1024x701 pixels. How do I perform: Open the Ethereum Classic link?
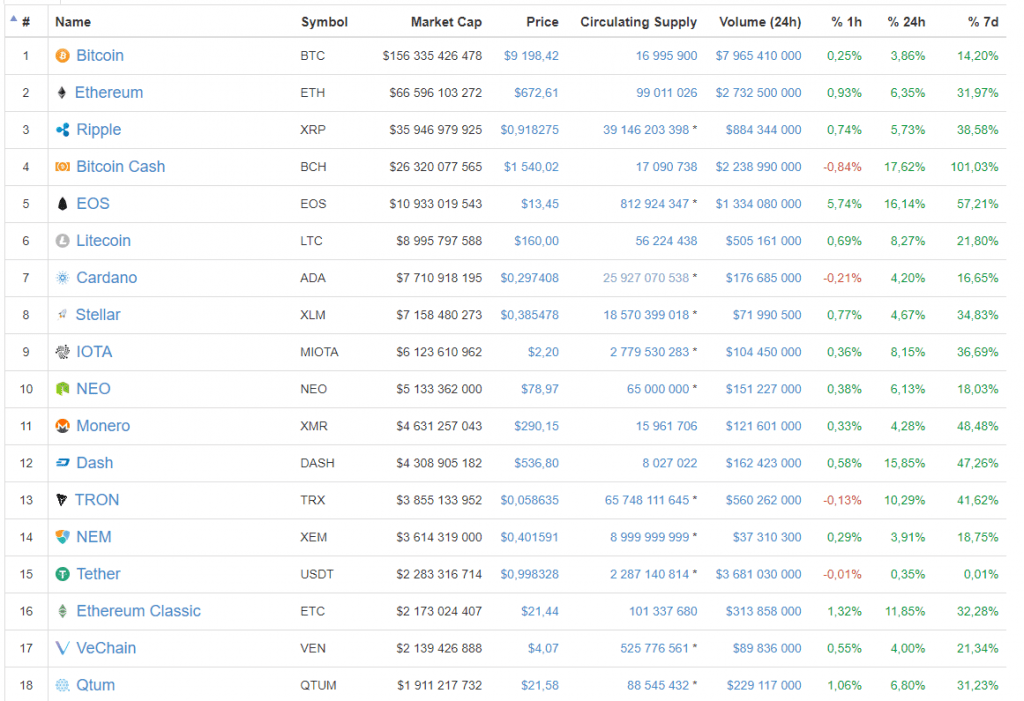[x=138, y=611]
